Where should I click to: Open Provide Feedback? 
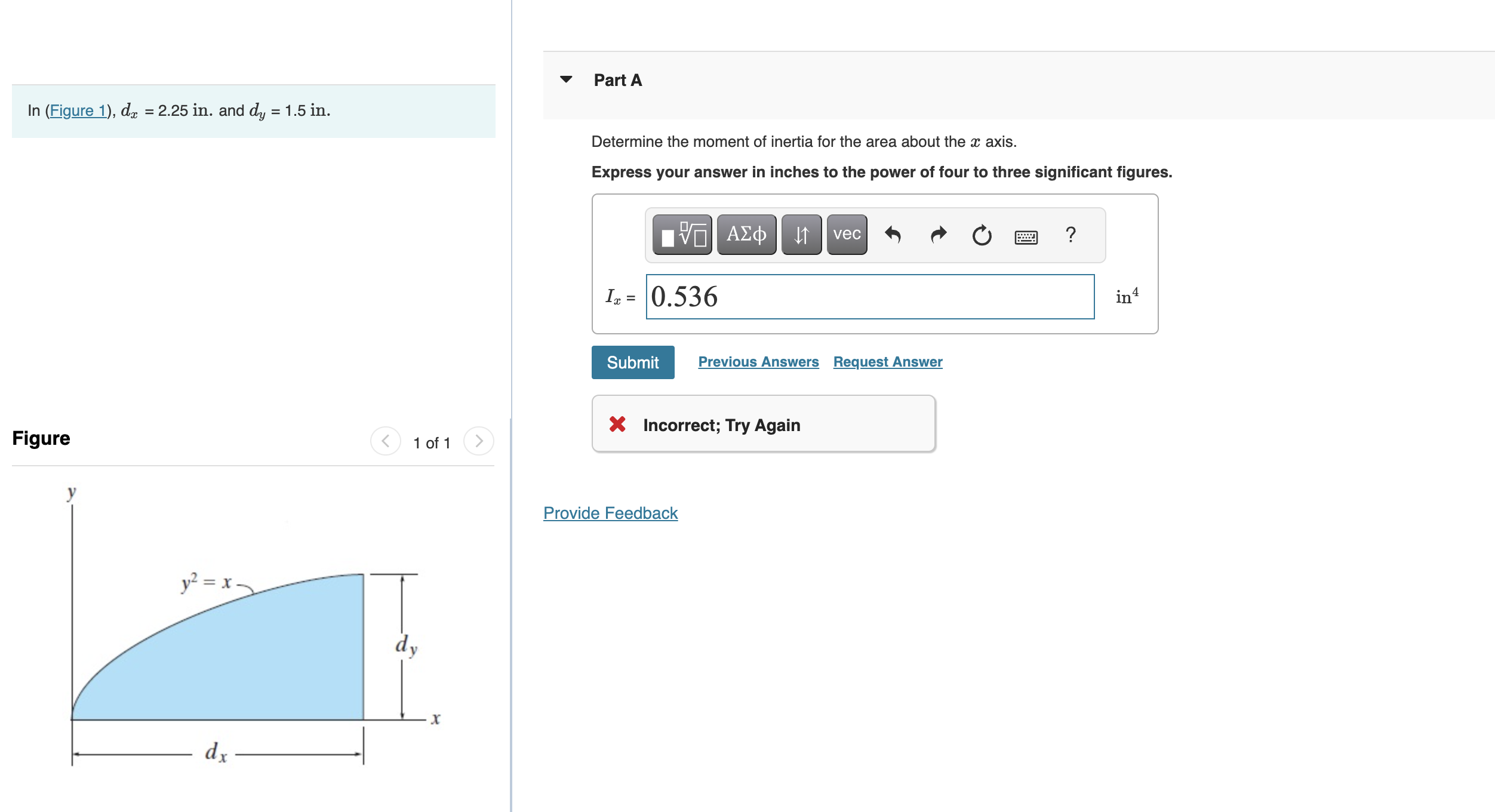(610, 512)
